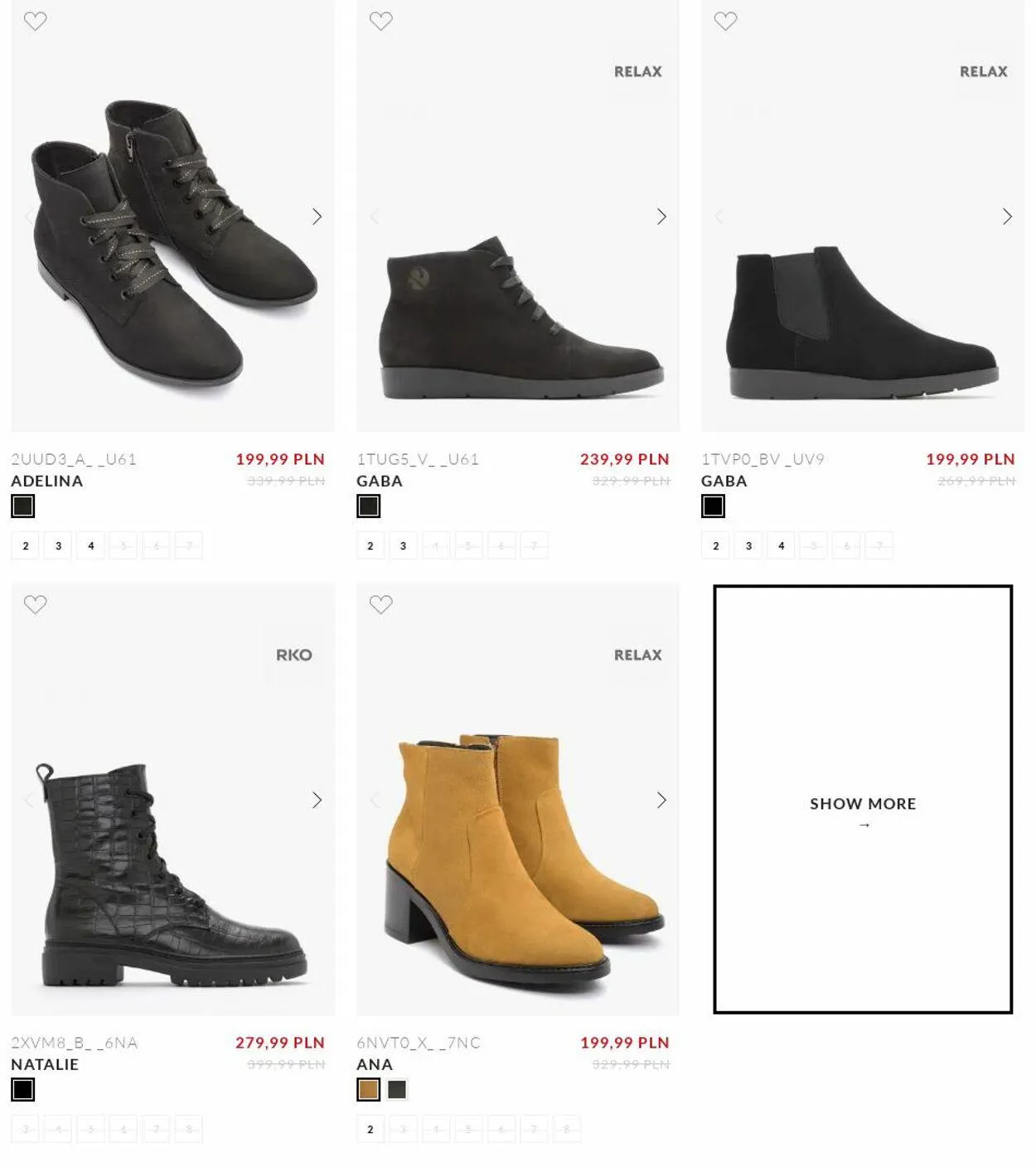This screenshot has height=1167, width=1036.
Task: Add Adelina boots to wishlist
Action: click(x=35, y=21)
